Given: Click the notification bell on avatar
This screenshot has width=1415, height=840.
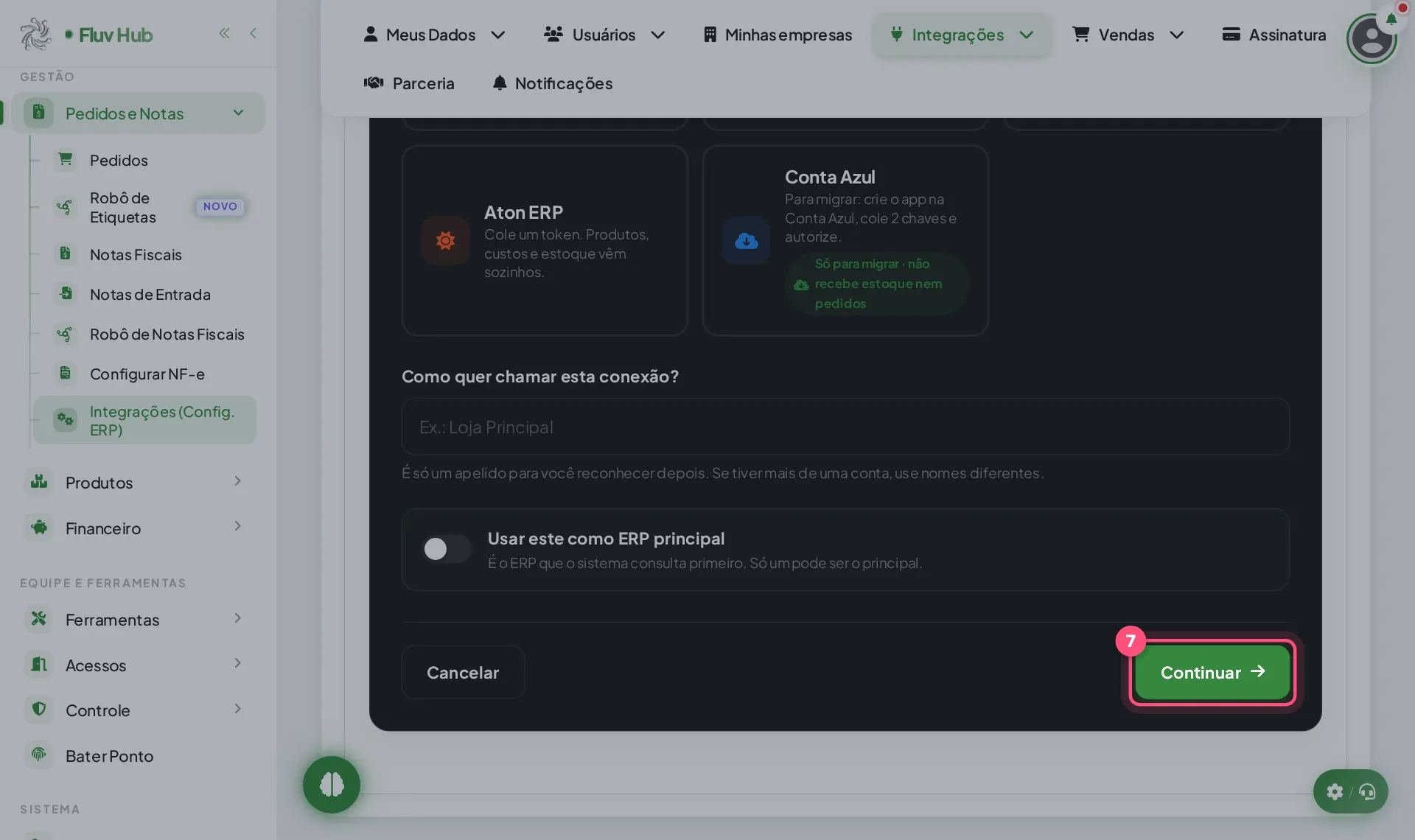Looking at the screenshot, I should coord(1391,19).
